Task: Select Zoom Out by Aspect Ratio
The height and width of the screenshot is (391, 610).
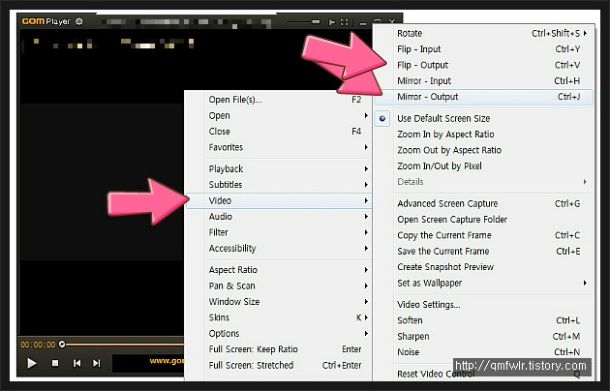Action: [484, 150]
